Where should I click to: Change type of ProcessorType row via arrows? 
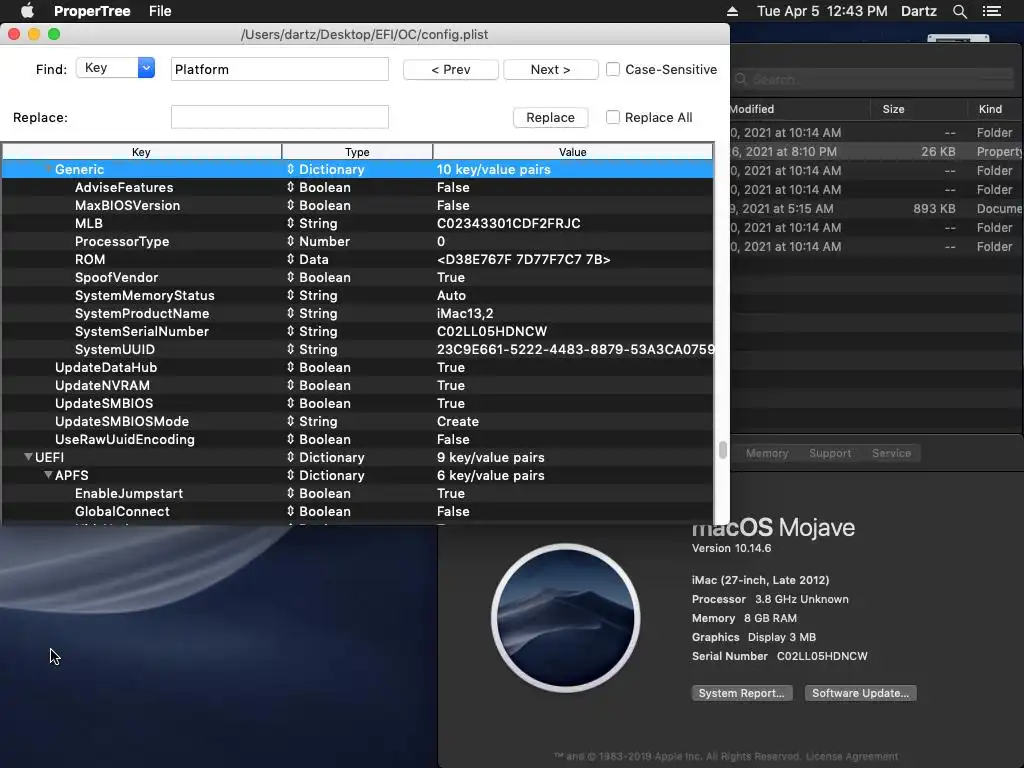(291, 241)
